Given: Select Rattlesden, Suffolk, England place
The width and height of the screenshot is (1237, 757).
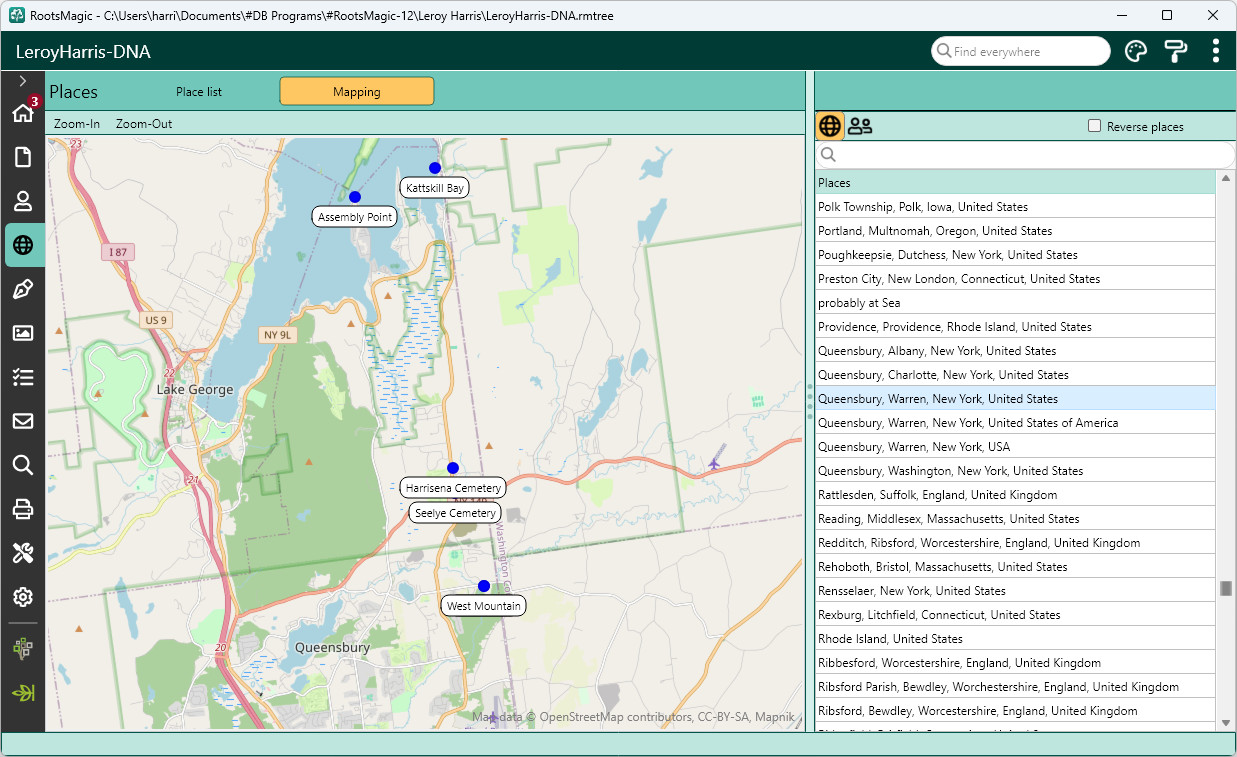Looking at the screenshot, I should click(1015, 495).
